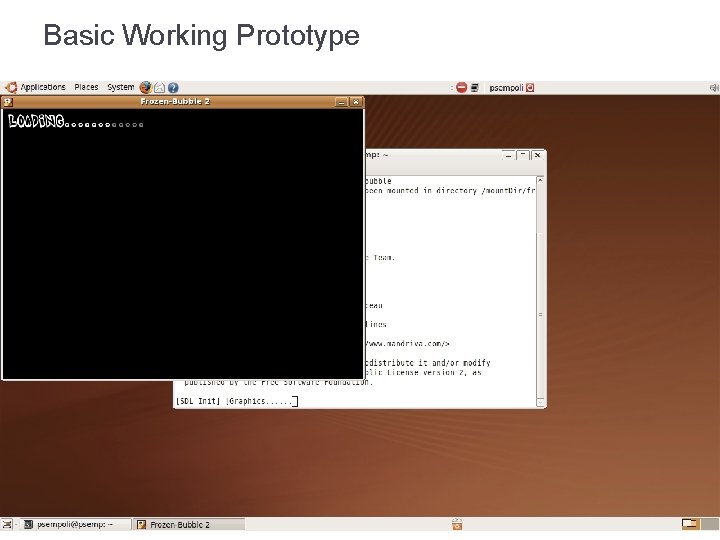Open the mail launcher icon in panel
The width and height of the screenshot is (720, 540).
pos(159,87)
